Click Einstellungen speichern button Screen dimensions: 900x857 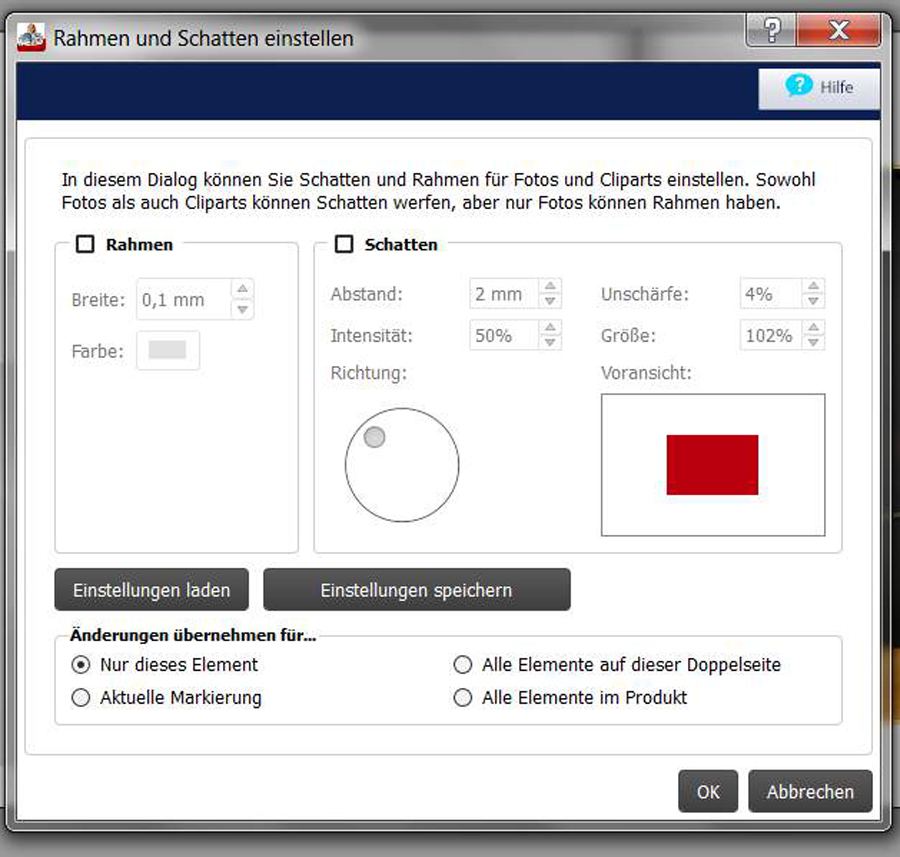click(417, 590)
